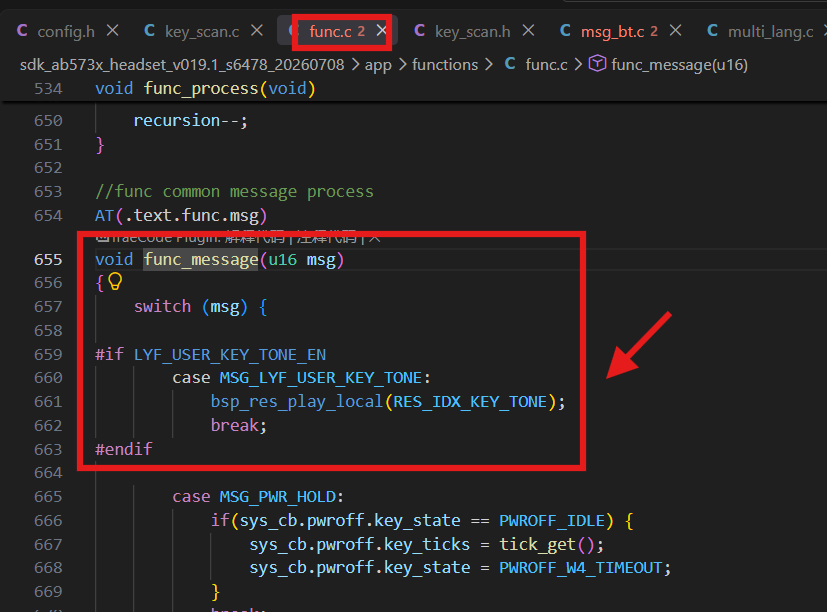Switch to the config.h tab

click(66, 32)
